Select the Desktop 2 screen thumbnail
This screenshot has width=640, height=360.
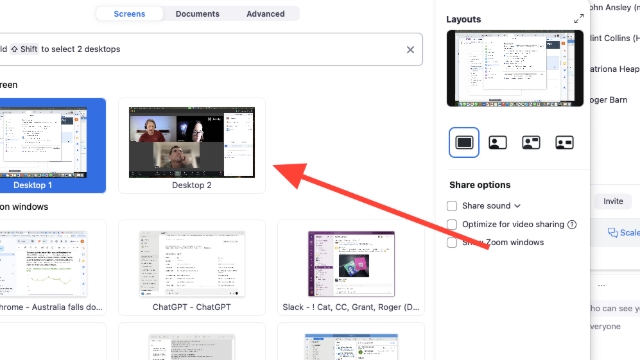192,145
